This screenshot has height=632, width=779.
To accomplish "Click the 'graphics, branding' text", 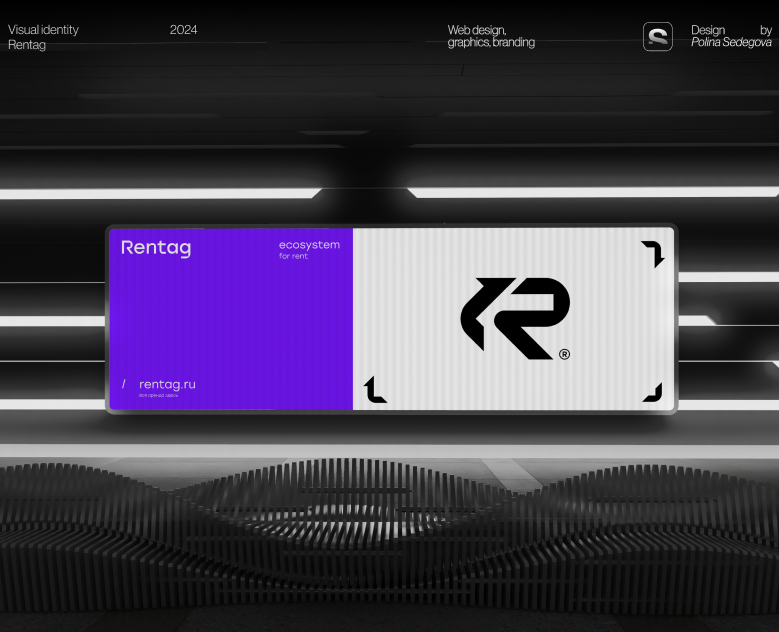I will (491, 43).
